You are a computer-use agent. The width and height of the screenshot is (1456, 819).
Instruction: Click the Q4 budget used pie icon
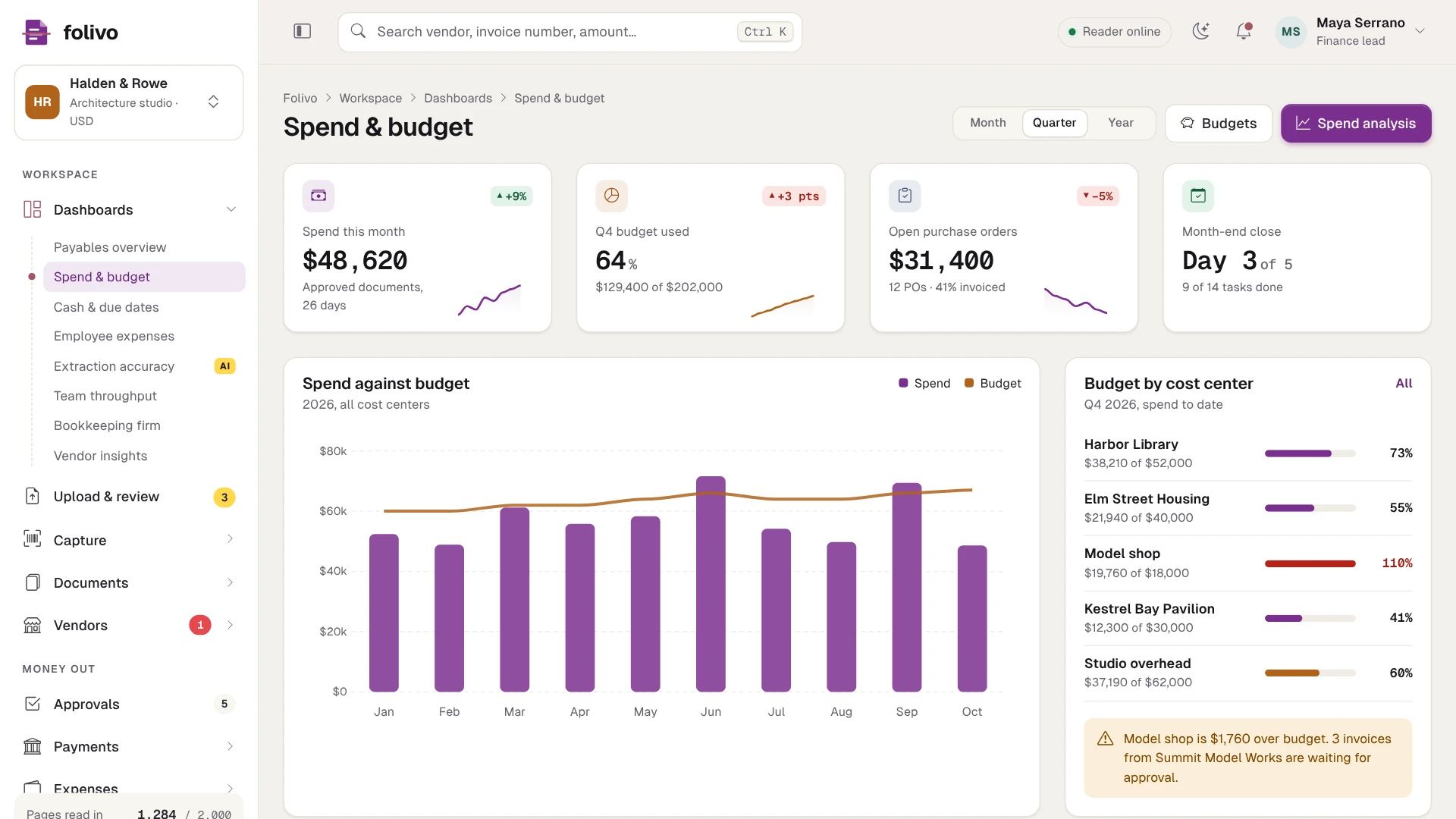pyautogui.click(x=611, y=196)
